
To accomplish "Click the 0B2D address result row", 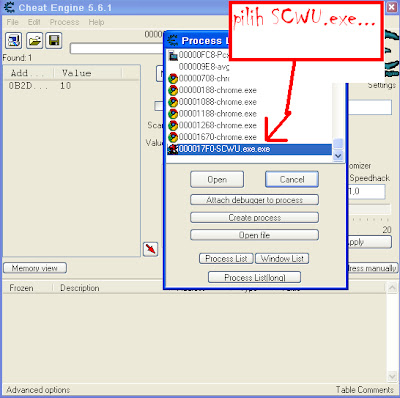I will pyautogui.click(x=72, y=86).
